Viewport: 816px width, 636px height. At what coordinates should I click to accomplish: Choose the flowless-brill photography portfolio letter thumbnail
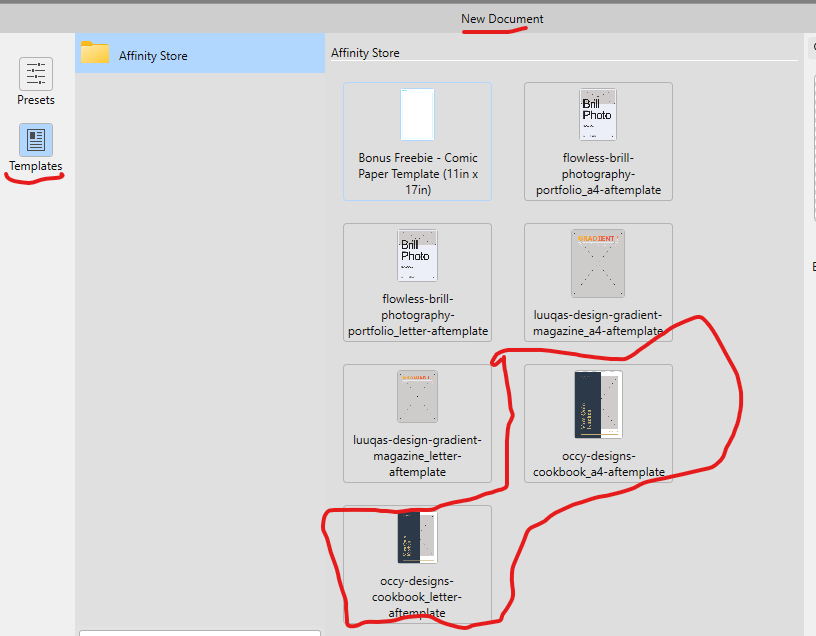pyautogui.click(x=417, y=282)
